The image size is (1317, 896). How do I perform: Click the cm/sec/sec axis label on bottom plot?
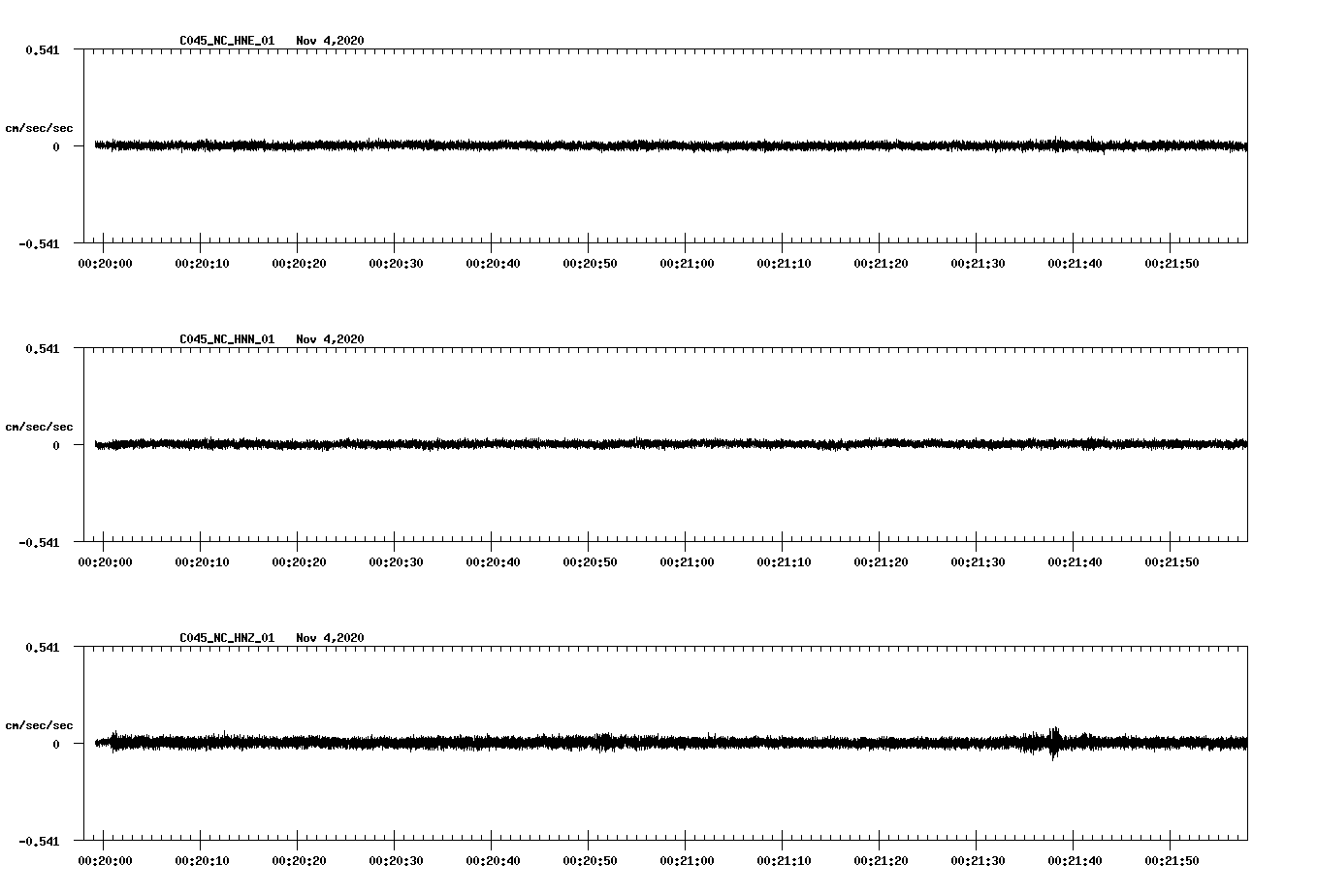click(40, 723)
